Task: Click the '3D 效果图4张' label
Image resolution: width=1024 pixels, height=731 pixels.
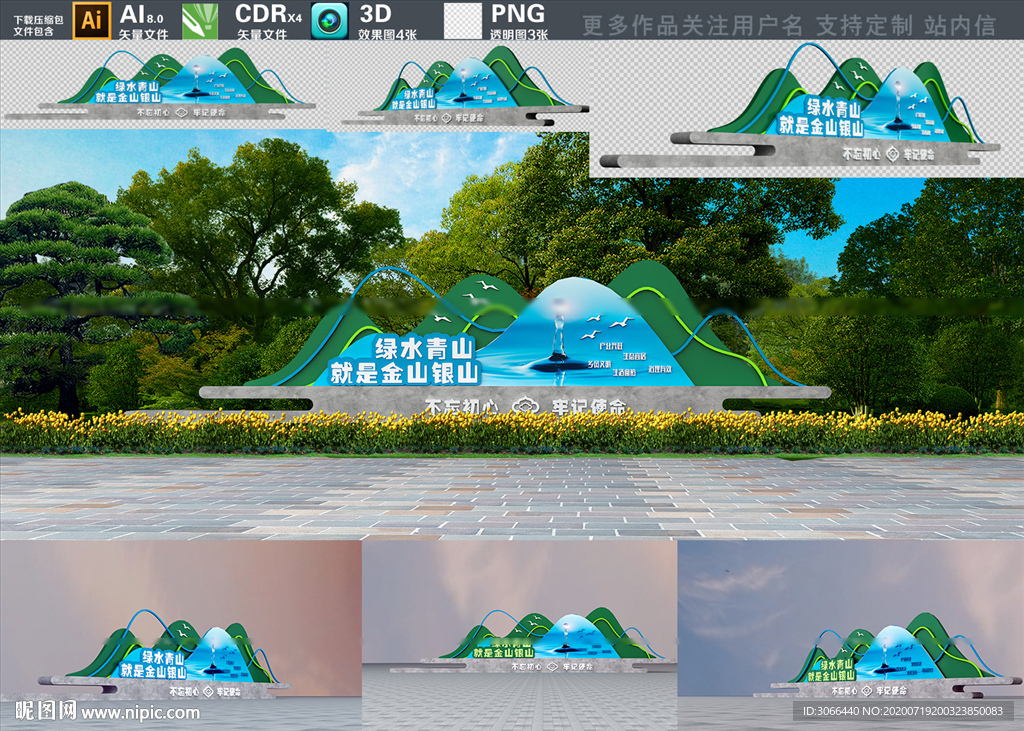Action: coord(385,21)
